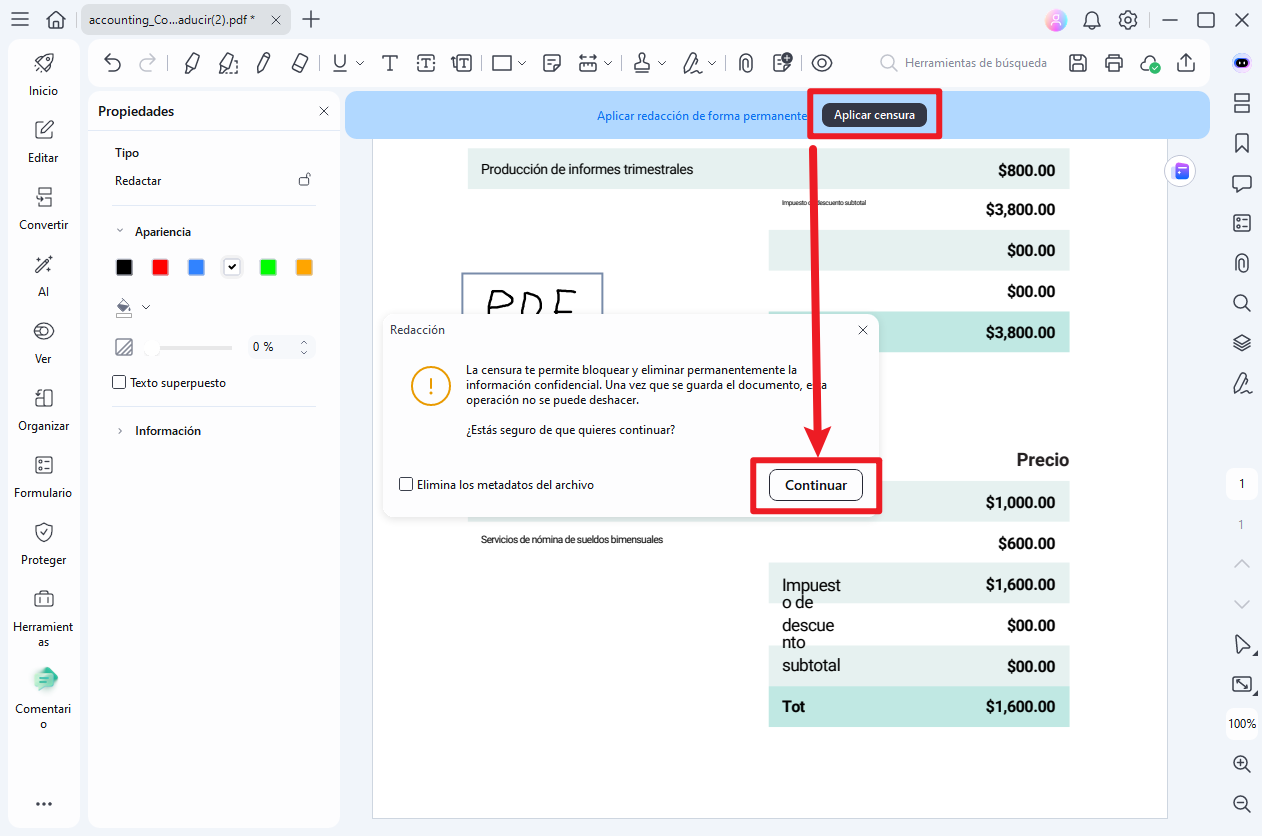Open the Bookmarks panel
Screen dimensions: 1262x836
[x=1241, y=143]
